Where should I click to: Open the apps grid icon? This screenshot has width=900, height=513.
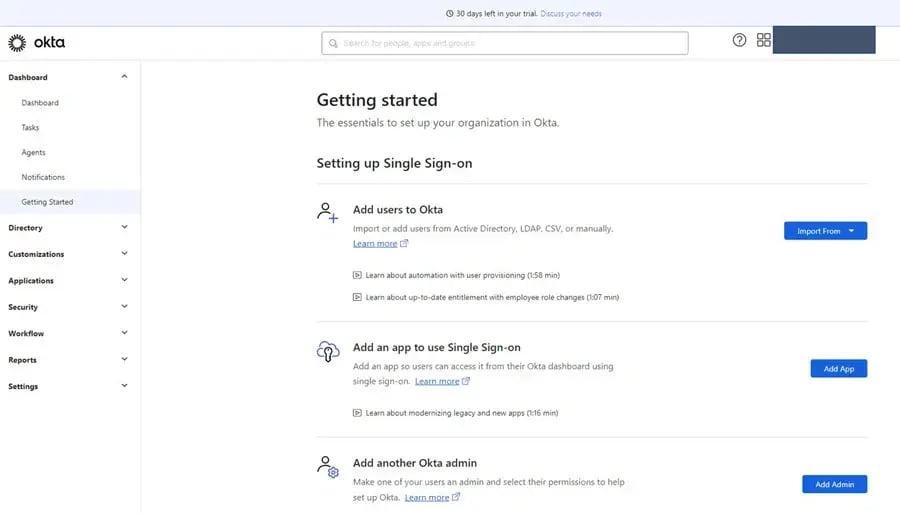(x=764, y=40)
